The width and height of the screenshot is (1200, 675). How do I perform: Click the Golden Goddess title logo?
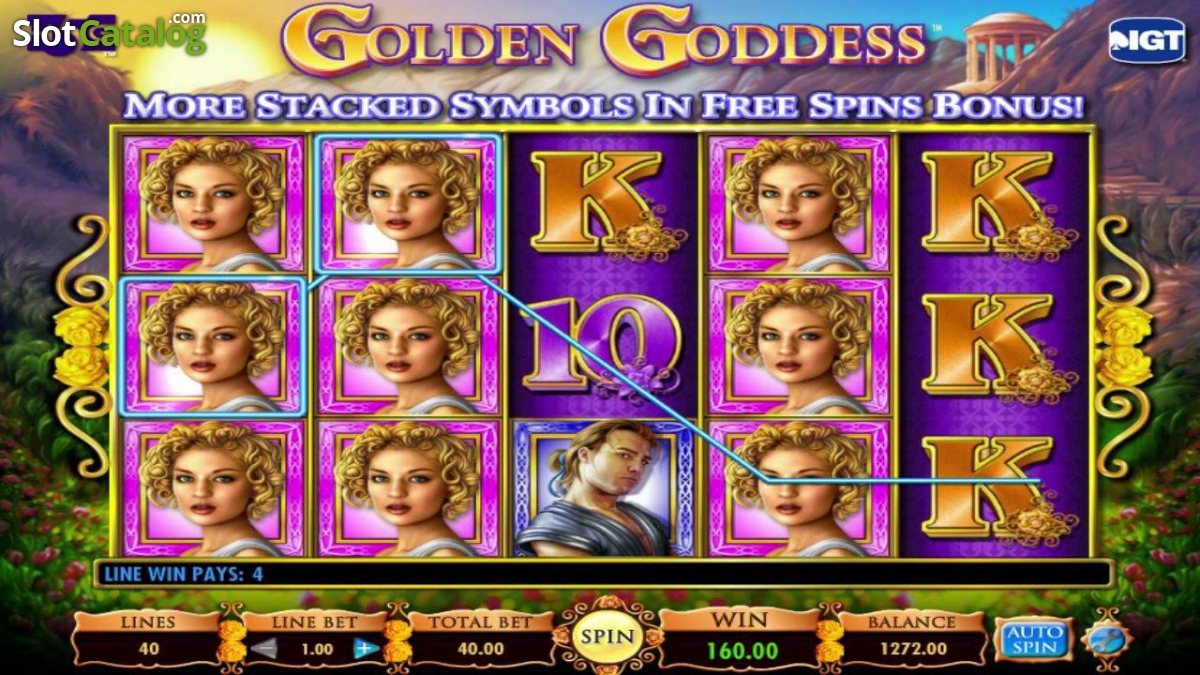[x=603, y=40]
